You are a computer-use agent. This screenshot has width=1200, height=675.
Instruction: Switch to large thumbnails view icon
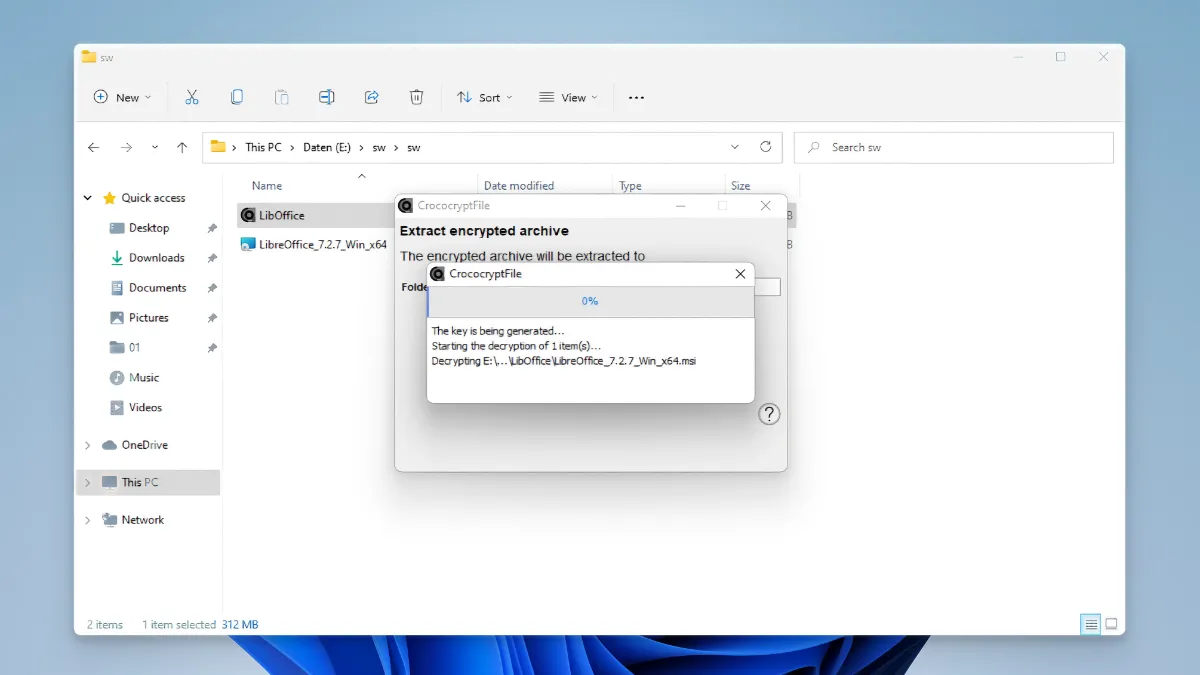coord(1110,624)
